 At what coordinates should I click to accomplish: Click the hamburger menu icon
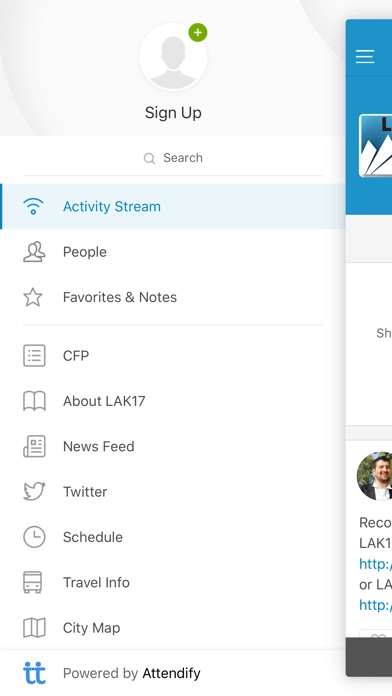click(365, 57)
